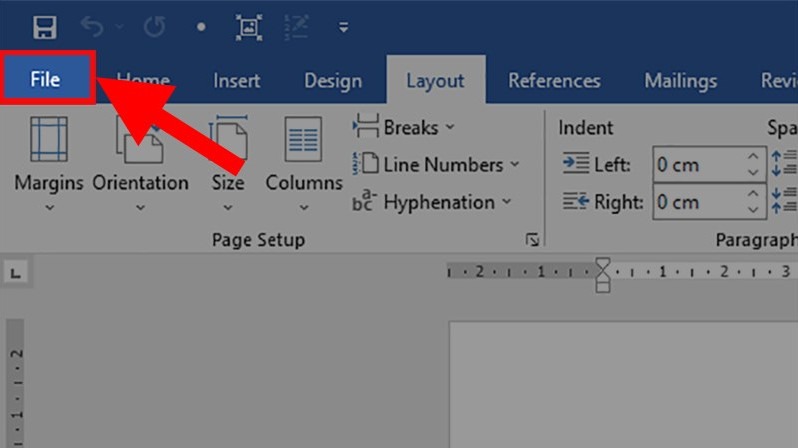Switch to the Insert tab
This screenshot has width=798, height=448.
236,81
